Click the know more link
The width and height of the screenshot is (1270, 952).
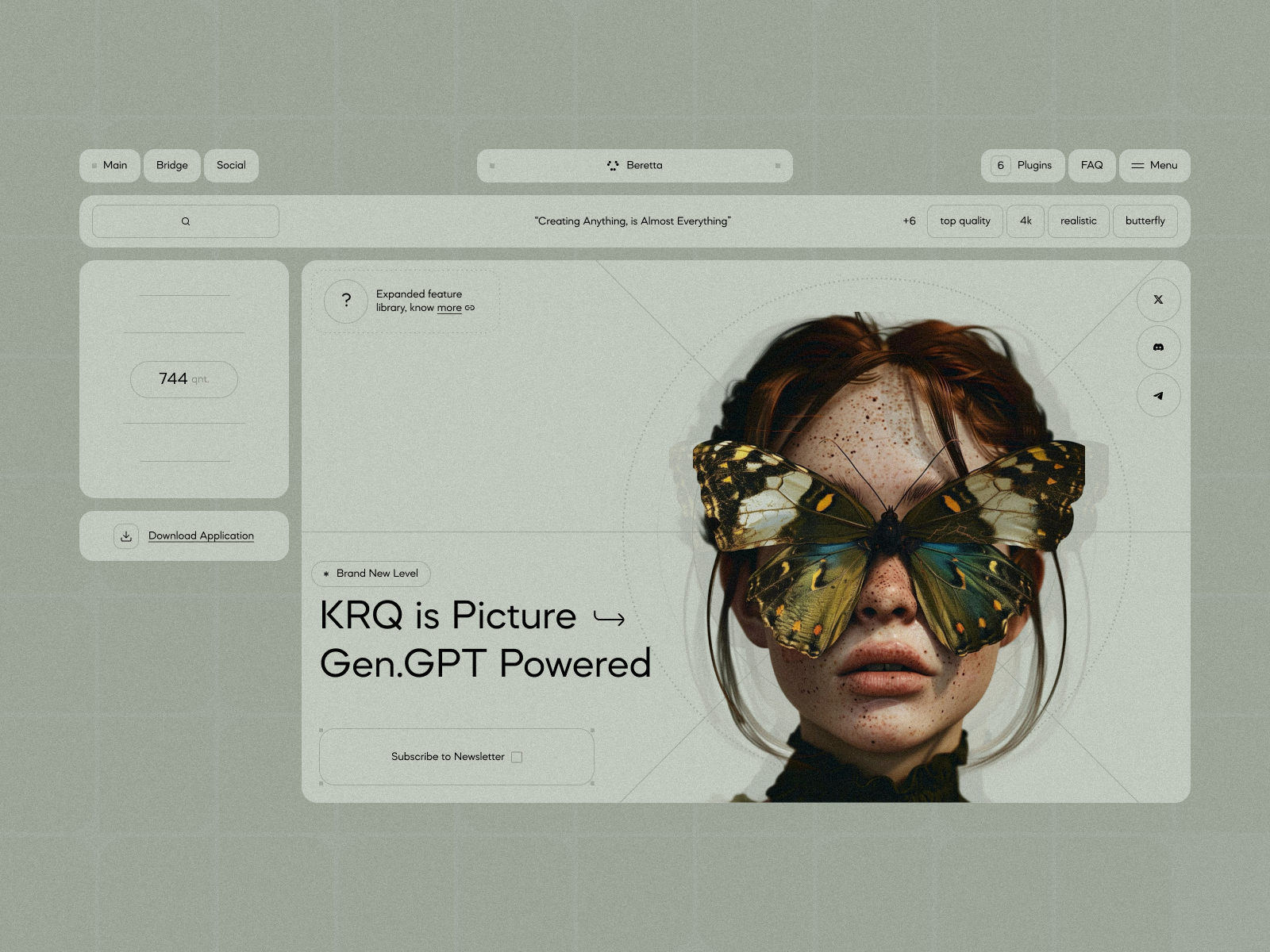tap(449, 308)
